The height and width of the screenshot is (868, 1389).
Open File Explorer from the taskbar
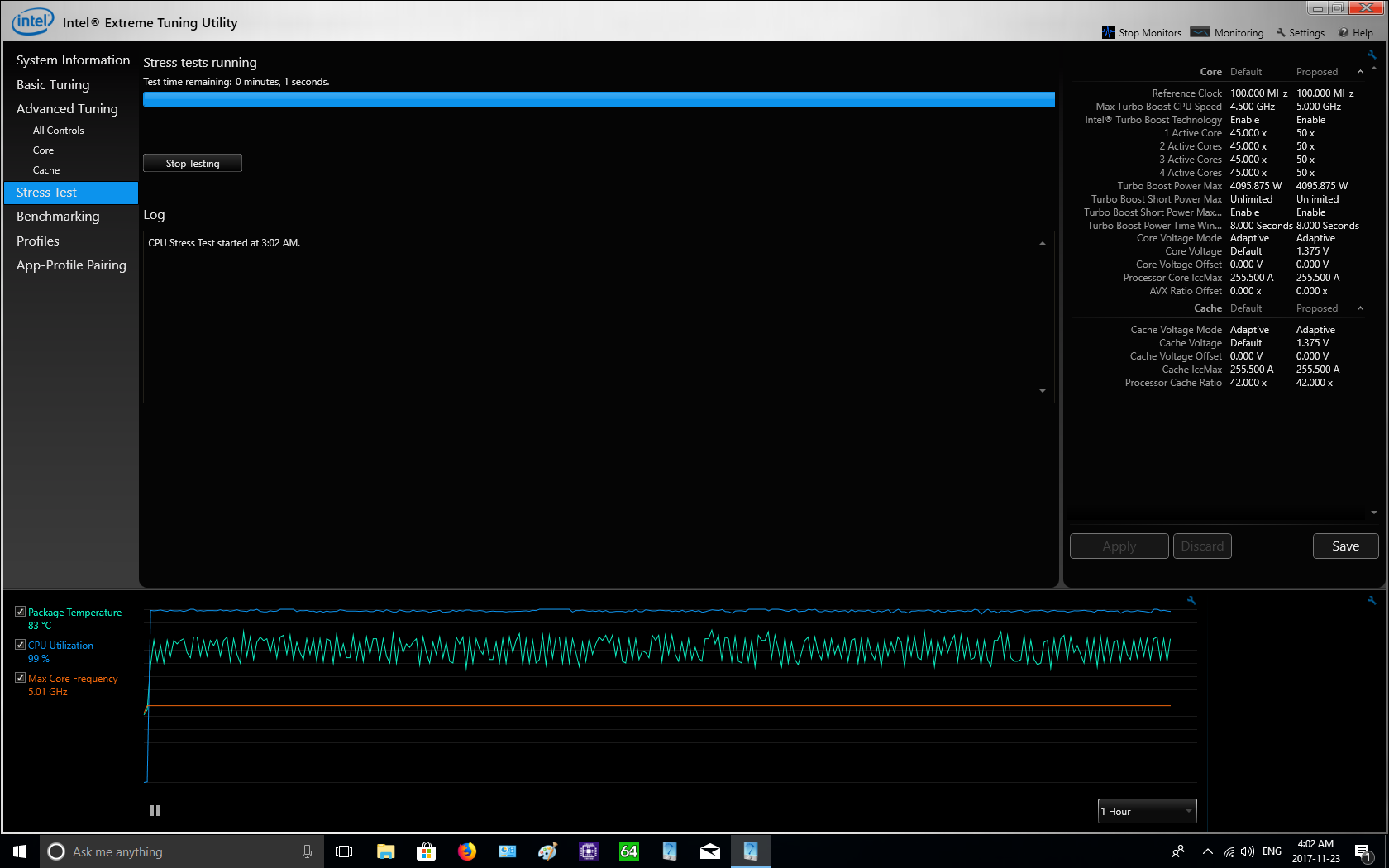tap(386, 851)
